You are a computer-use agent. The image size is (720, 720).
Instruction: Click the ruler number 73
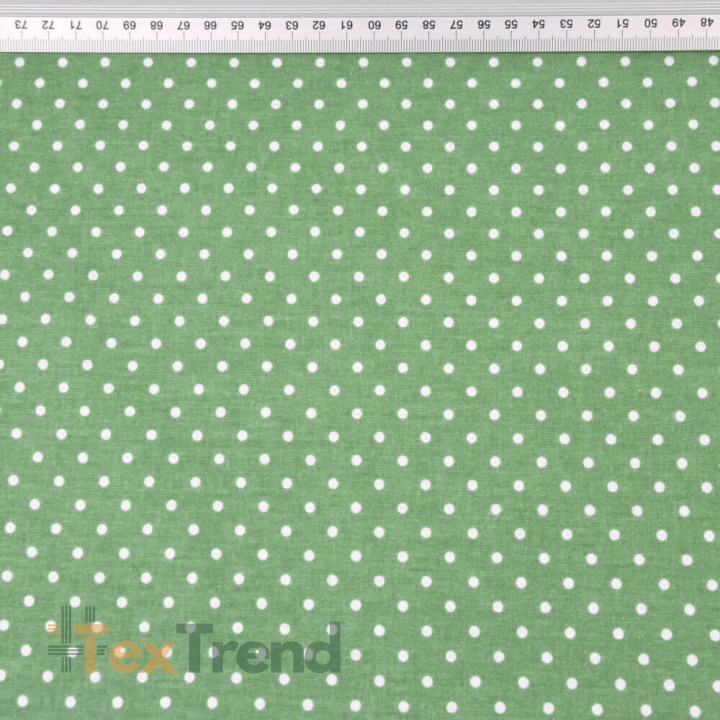pyautogui.click(x=21, y=25)
